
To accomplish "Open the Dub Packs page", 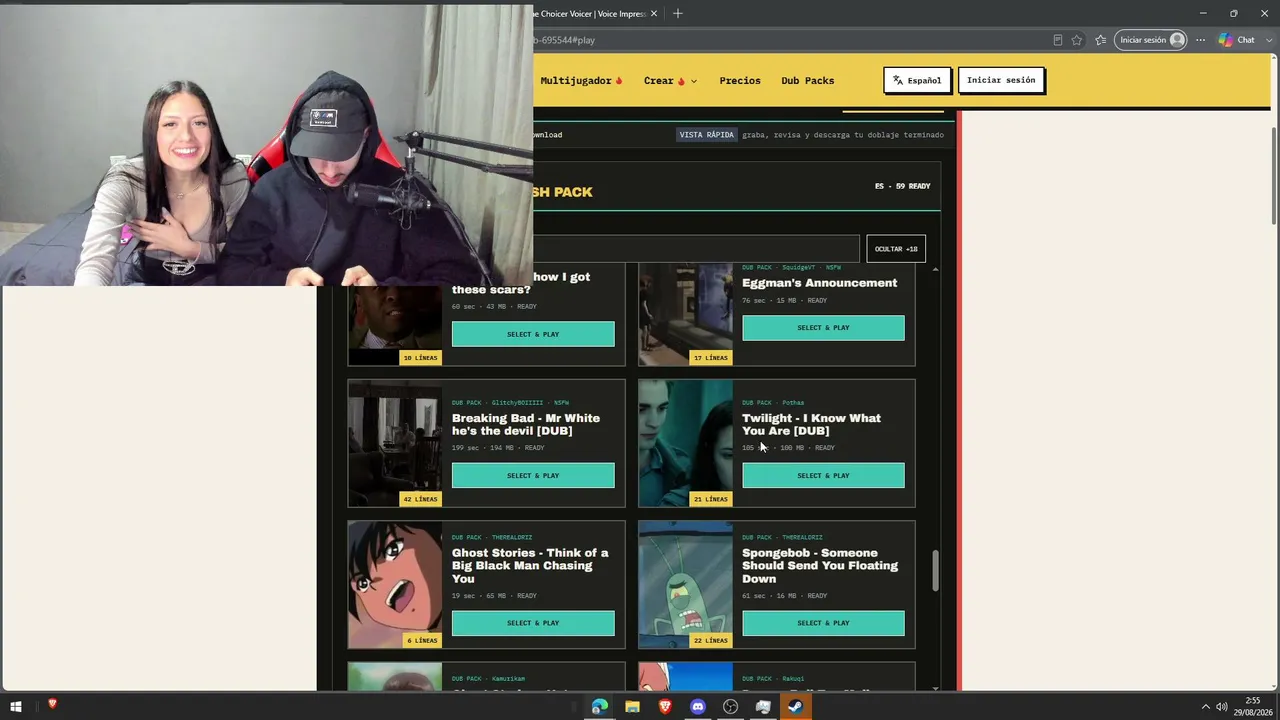I will [x=808, y=81].
